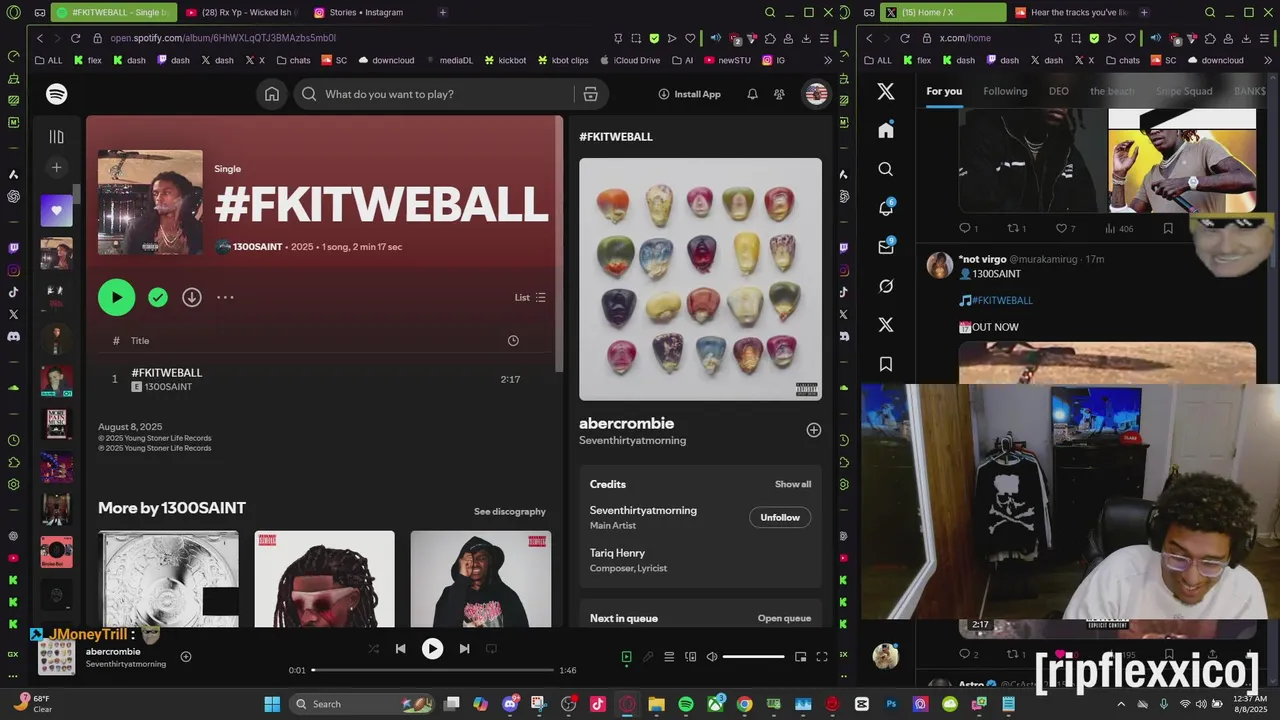Open the List view options dropdown
The width and height of the screenshot is (1280, 720).
[x=530, y=297]
